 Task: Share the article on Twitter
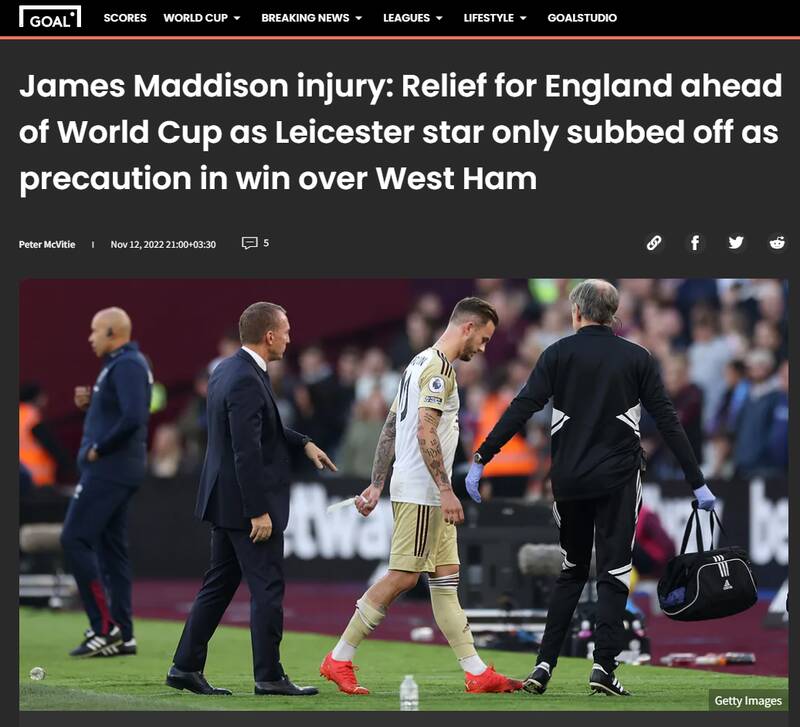coord(736,242)
